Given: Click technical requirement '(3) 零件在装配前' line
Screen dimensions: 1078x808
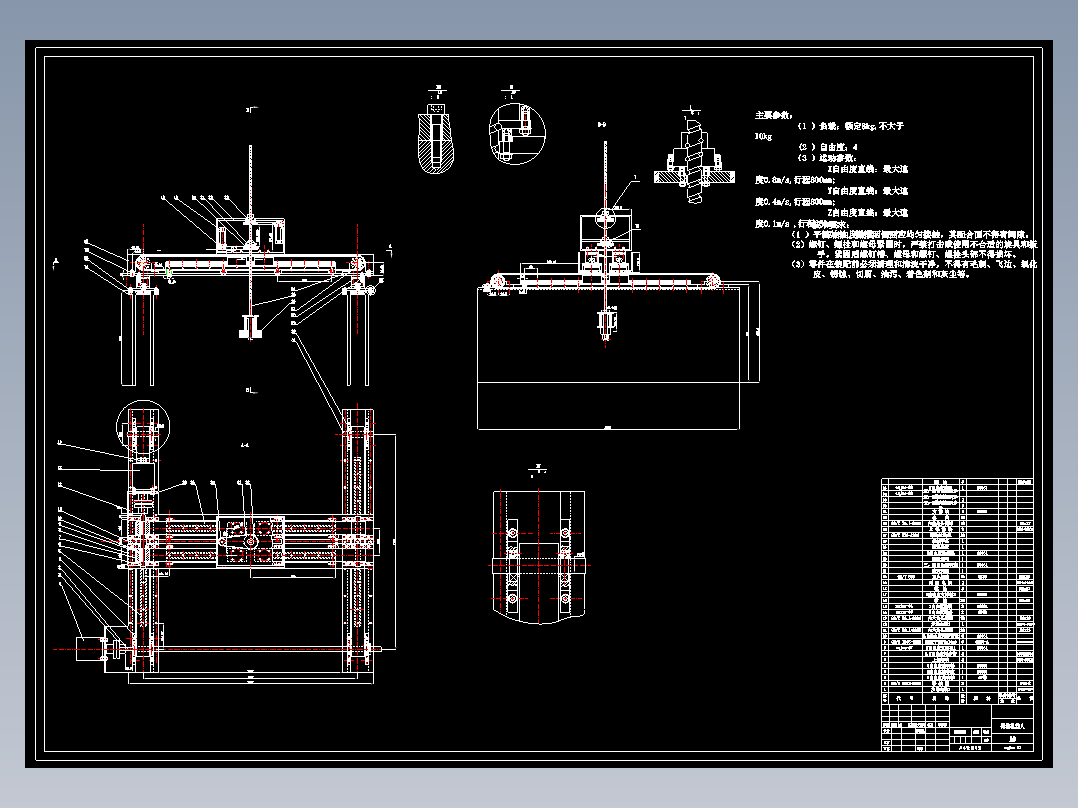Looking at the screenshot, I should tap(914, 263).
